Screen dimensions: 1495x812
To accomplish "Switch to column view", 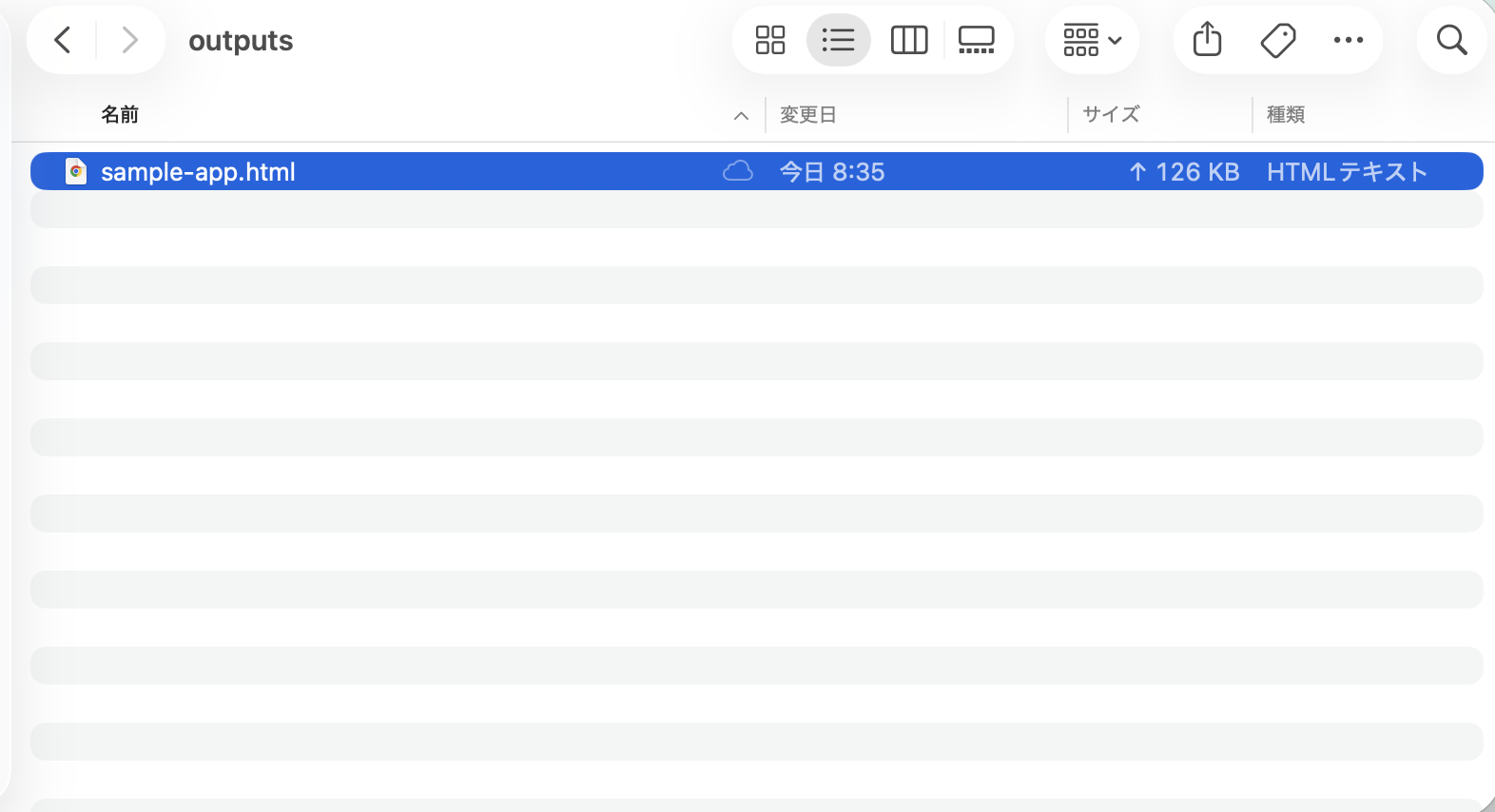I will point(909,40).
